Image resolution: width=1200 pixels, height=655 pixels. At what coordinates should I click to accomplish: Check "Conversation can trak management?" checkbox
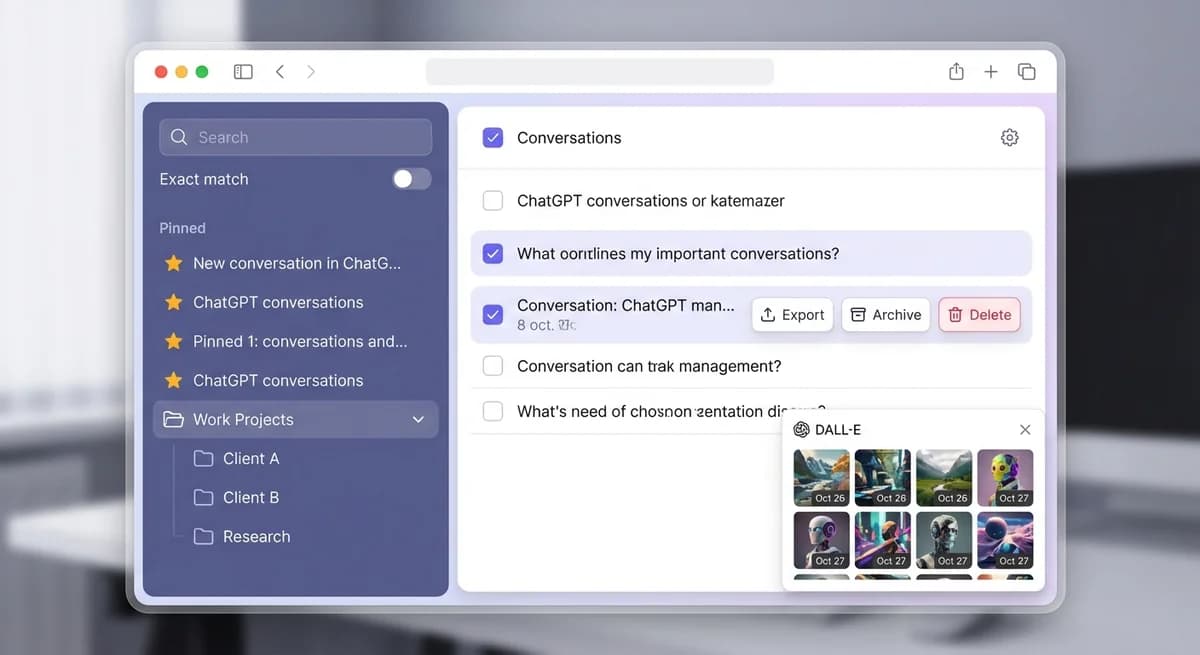(x=493, y=366)
